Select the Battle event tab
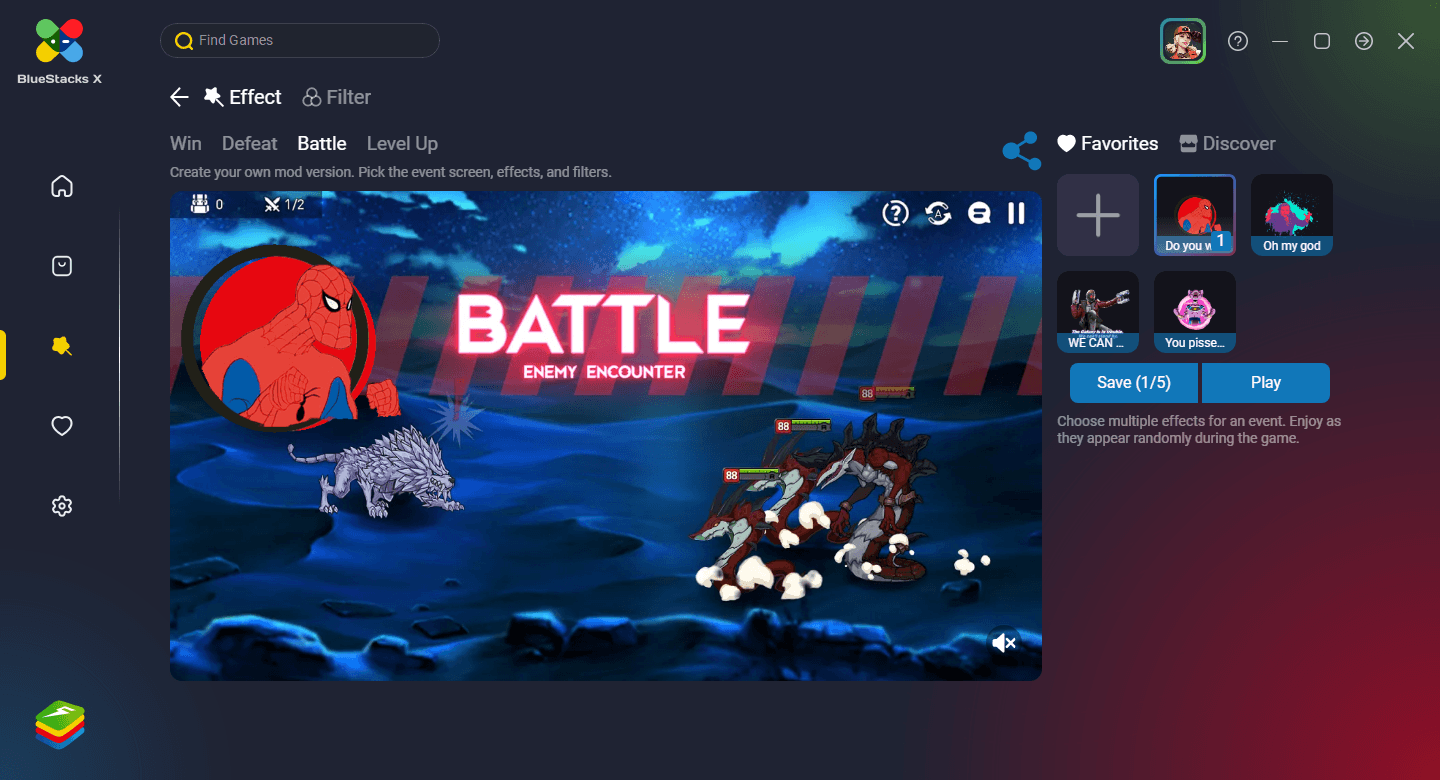This screenshot has height=780, width=1440. click(x=322, y=143)
